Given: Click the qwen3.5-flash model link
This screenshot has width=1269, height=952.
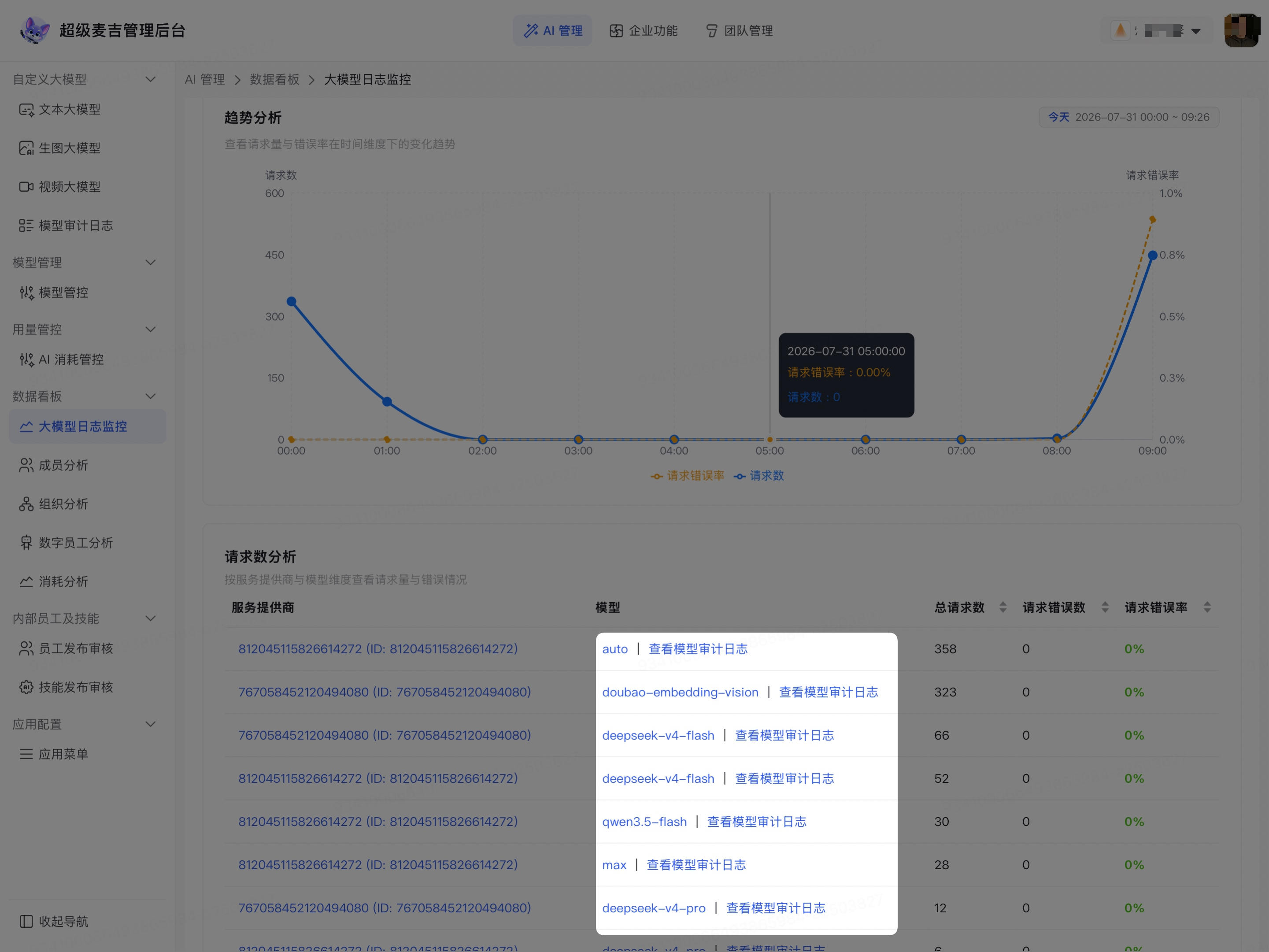Looking at the screenshot, I should click(644, 822).
